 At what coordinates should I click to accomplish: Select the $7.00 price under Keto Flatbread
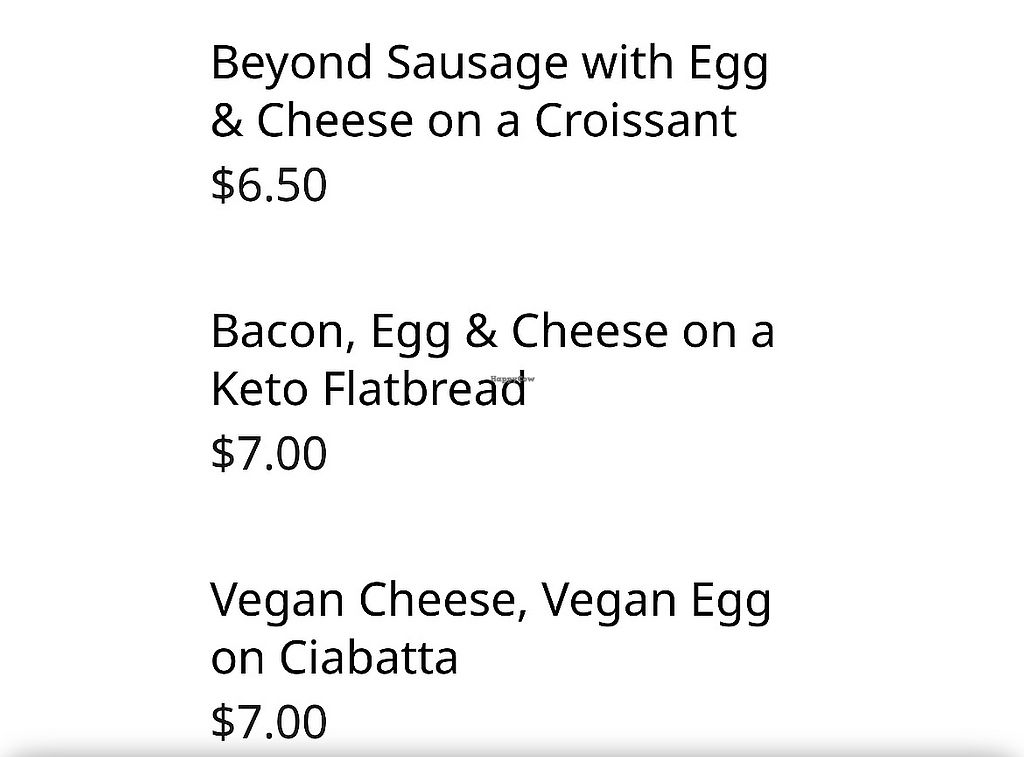[x=269, y=453]
